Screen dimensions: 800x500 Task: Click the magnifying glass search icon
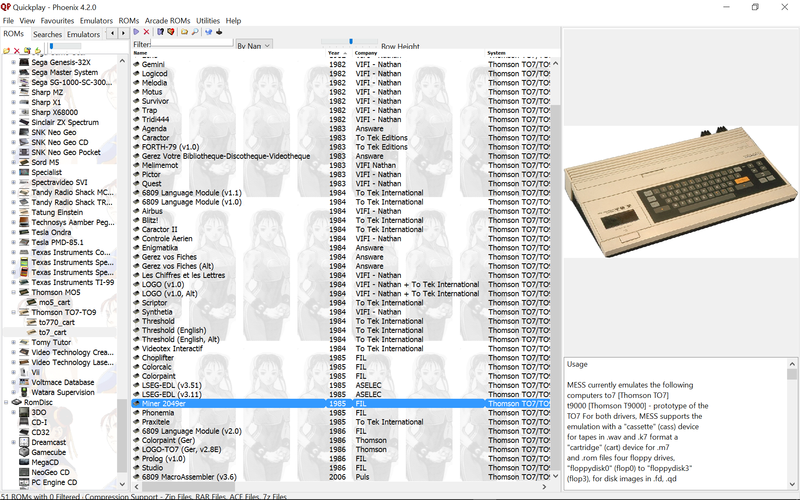[x=195, y=32]
